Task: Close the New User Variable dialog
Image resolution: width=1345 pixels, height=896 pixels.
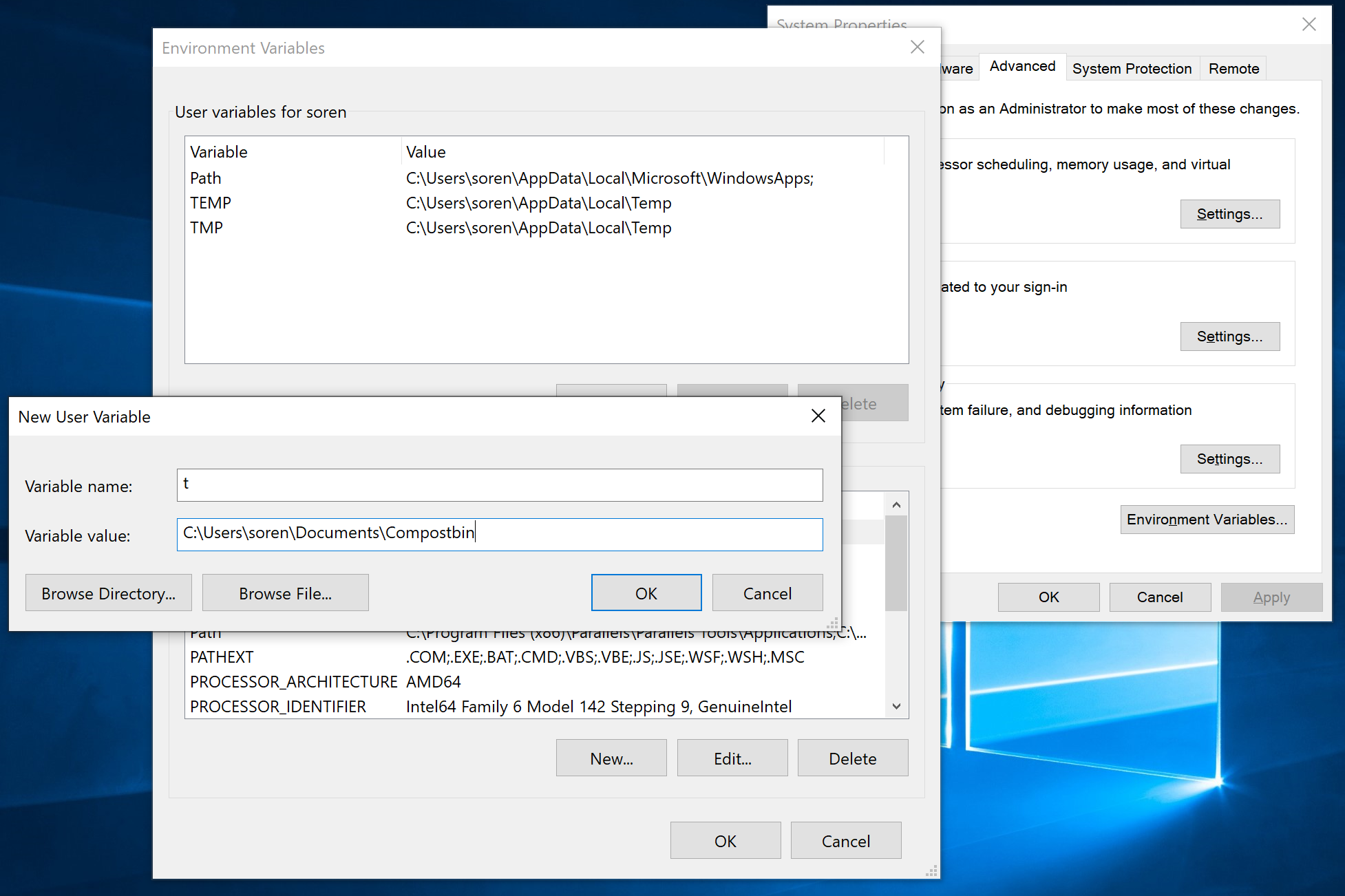Action: pyautogui.click(x=818, y=416)
